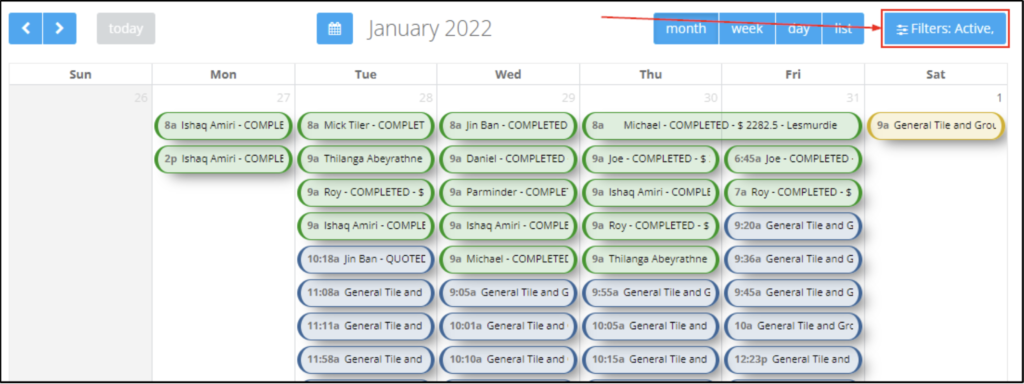1024x384 pixels.
Task: Open Monday 8a Ishaq Amiri event
Action: pos(223,125)
